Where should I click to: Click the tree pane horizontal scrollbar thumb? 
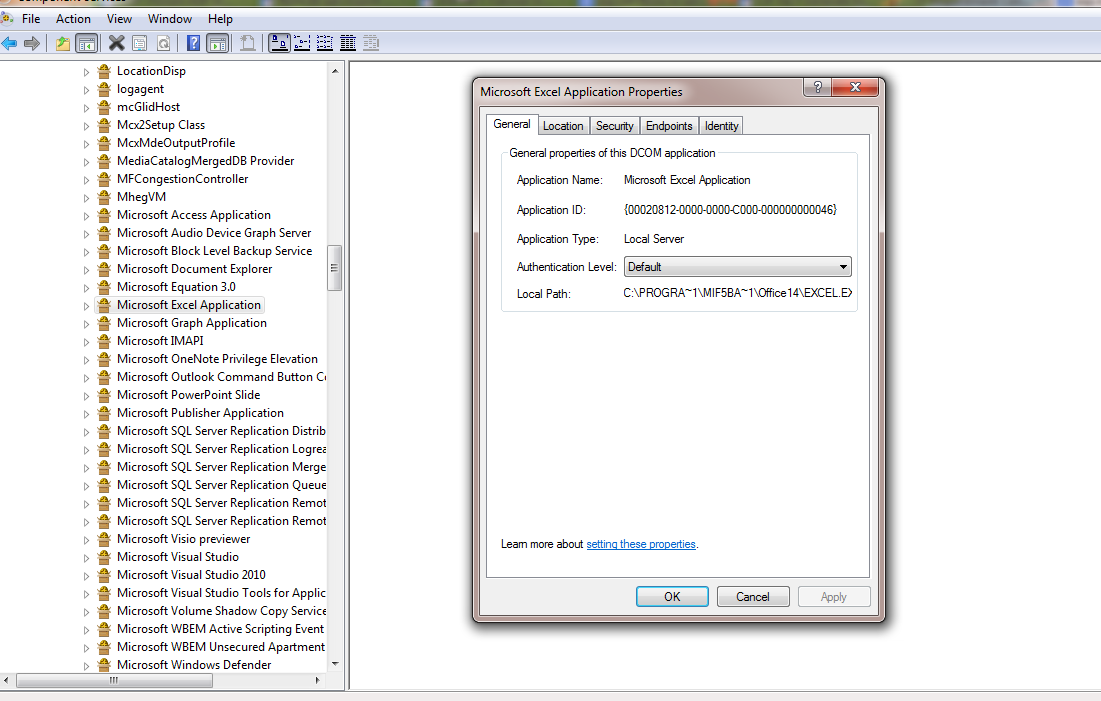tap(113, 680)
